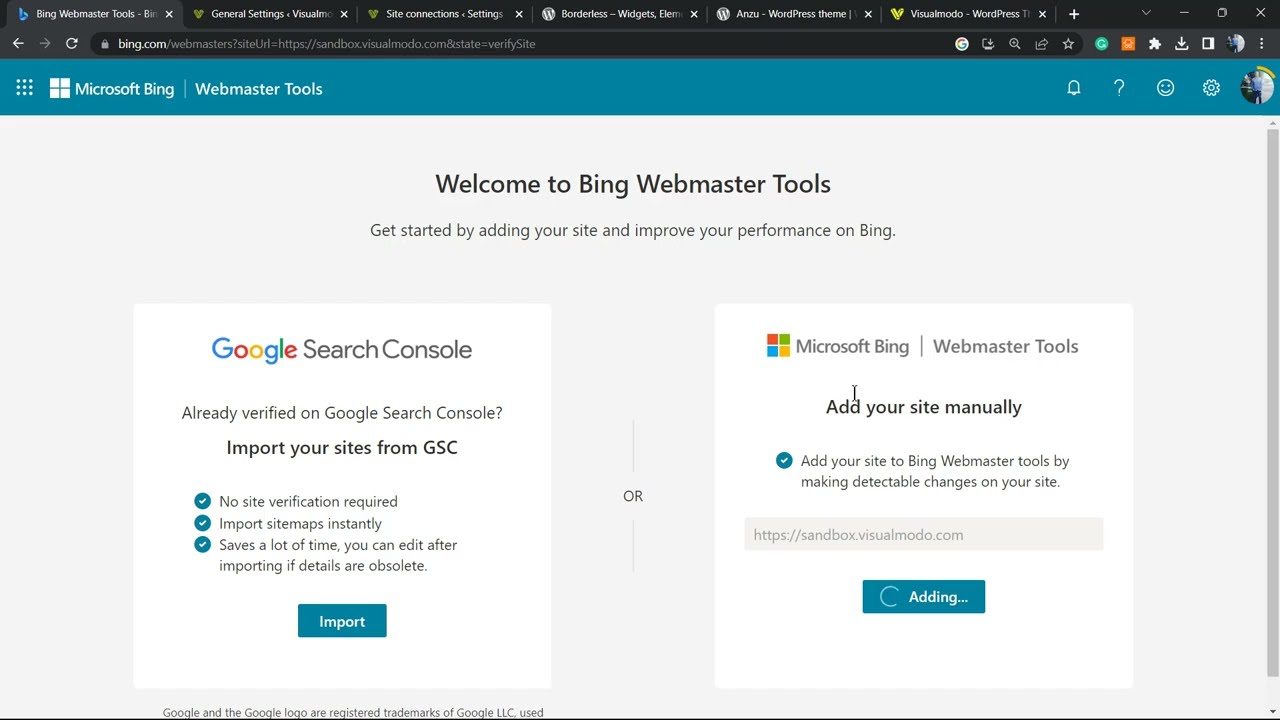Bookmark this page with star icon
Viewport: 1280px width, 720px height.
coord(1068,44)
